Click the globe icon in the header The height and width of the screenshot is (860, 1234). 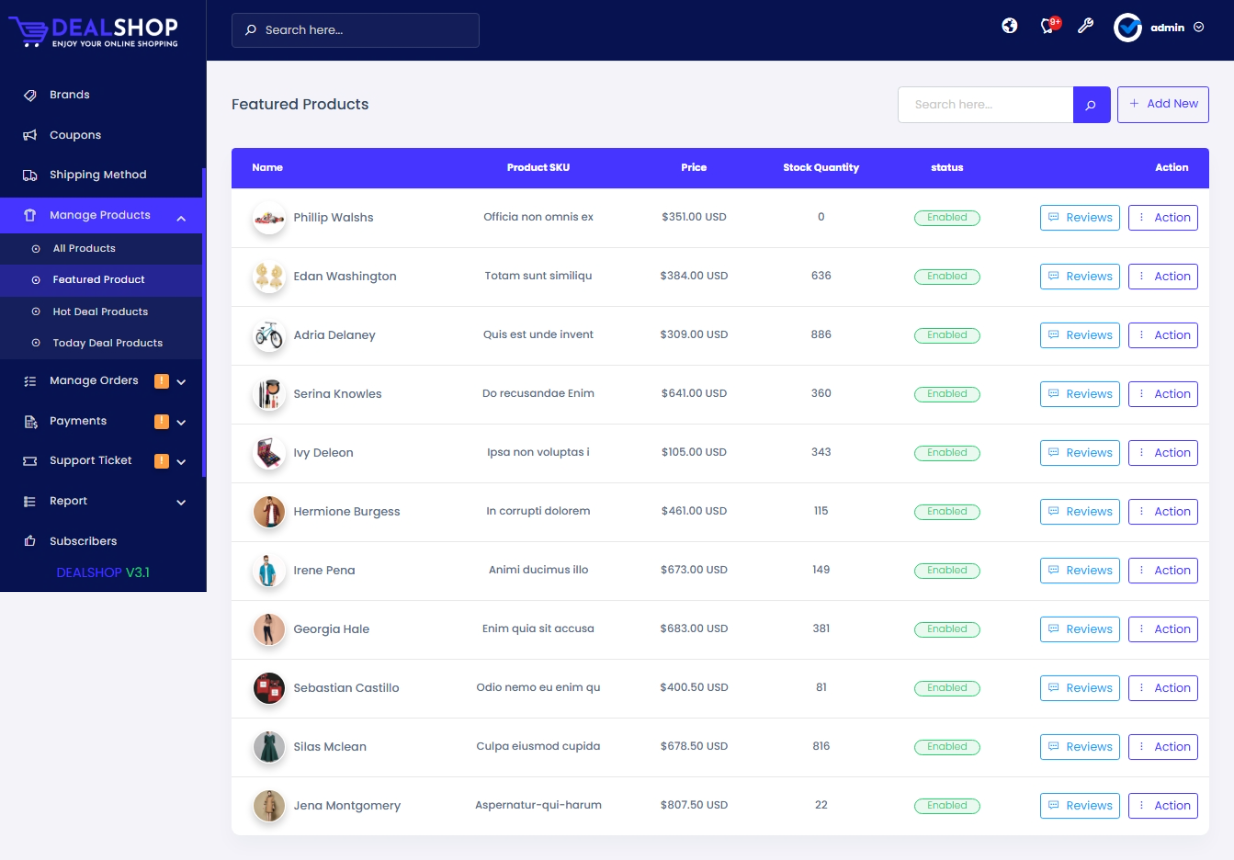click(x=1010, y=26)
